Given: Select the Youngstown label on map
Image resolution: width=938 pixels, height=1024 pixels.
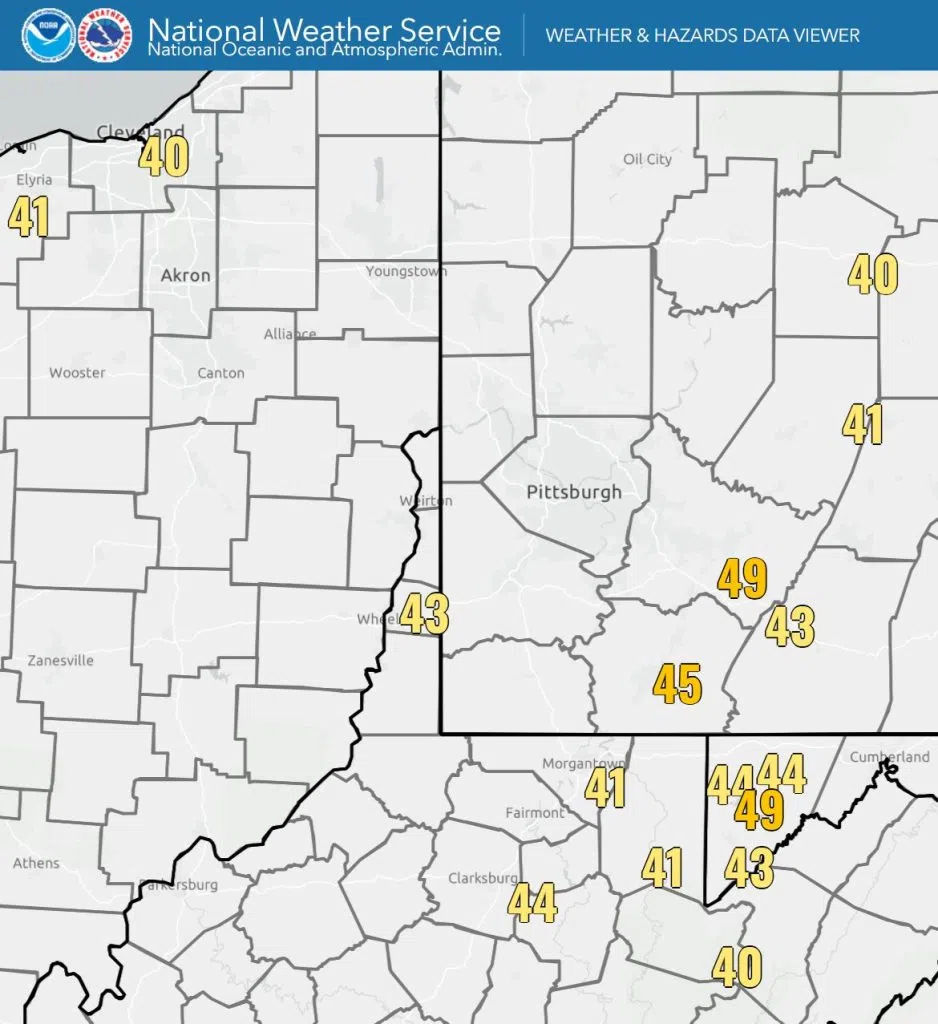Looking at the screenshot, I should (406, 271).
